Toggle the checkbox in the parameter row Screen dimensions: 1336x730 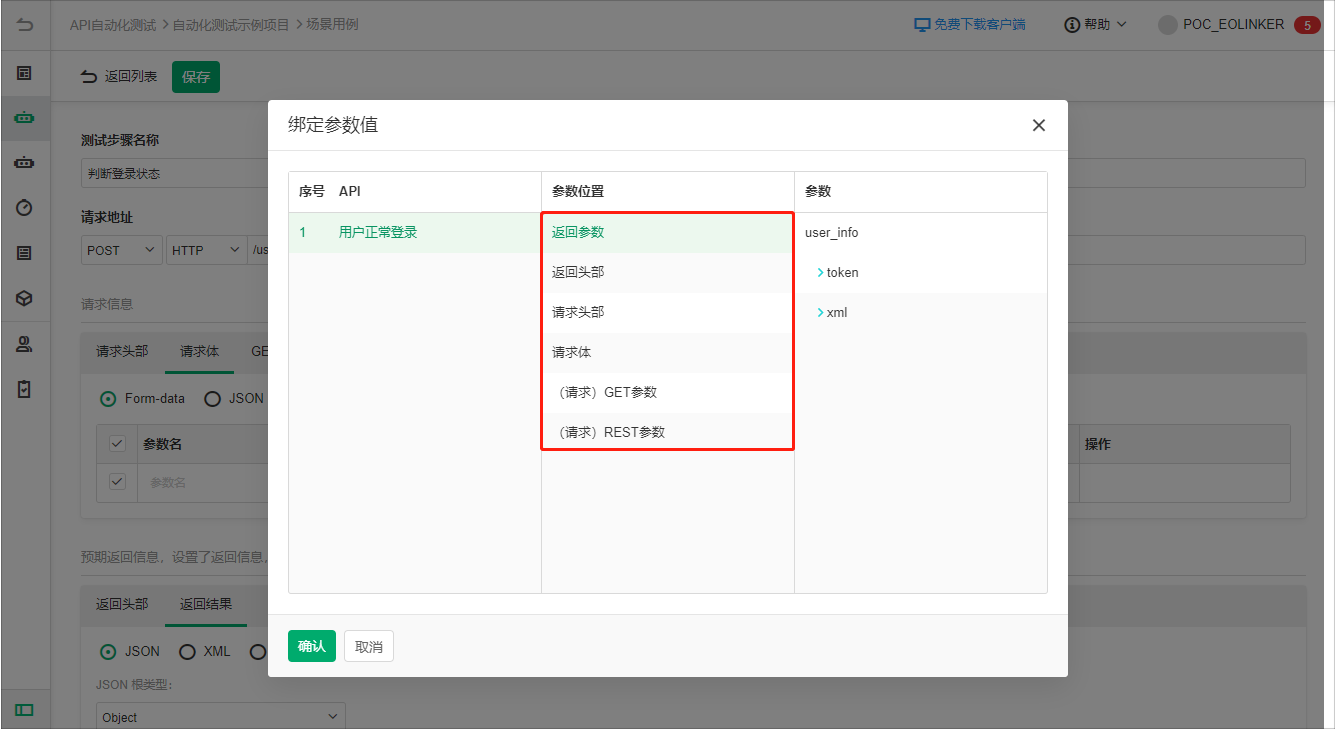pos(117,481)
